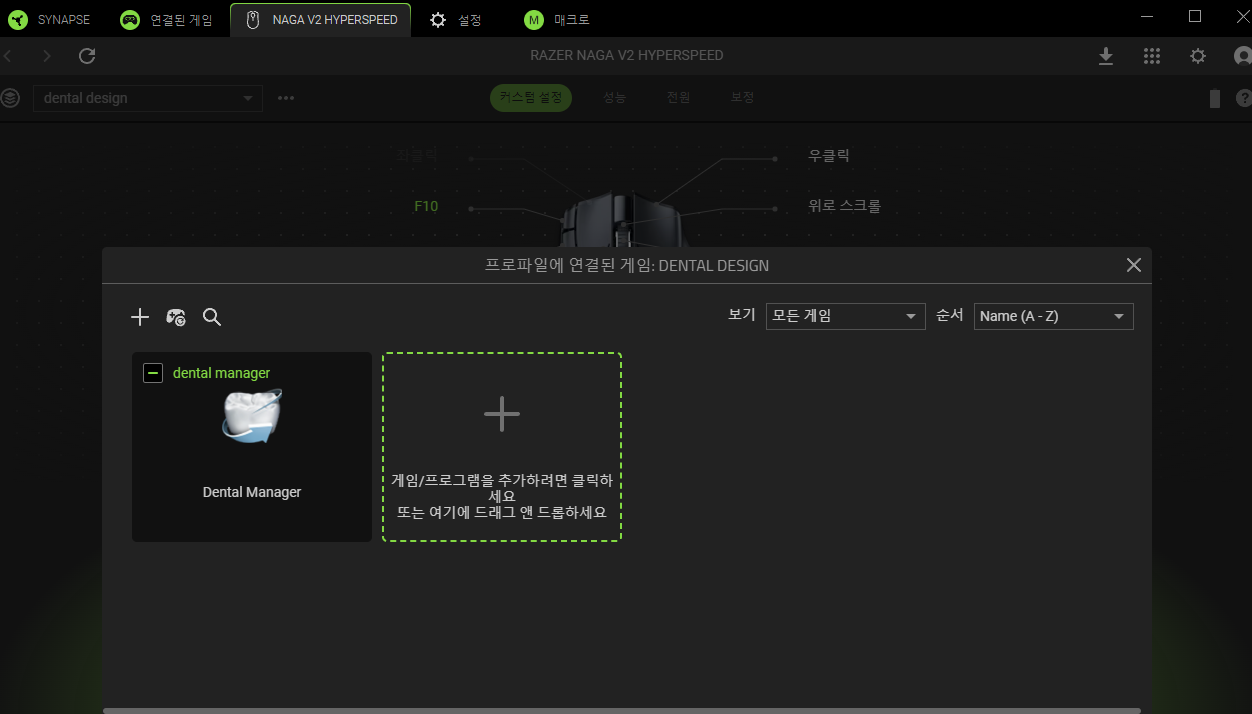Click the gamepad icon in the top tab
This screenshot has width=1252, height=714.
(130, 20)
